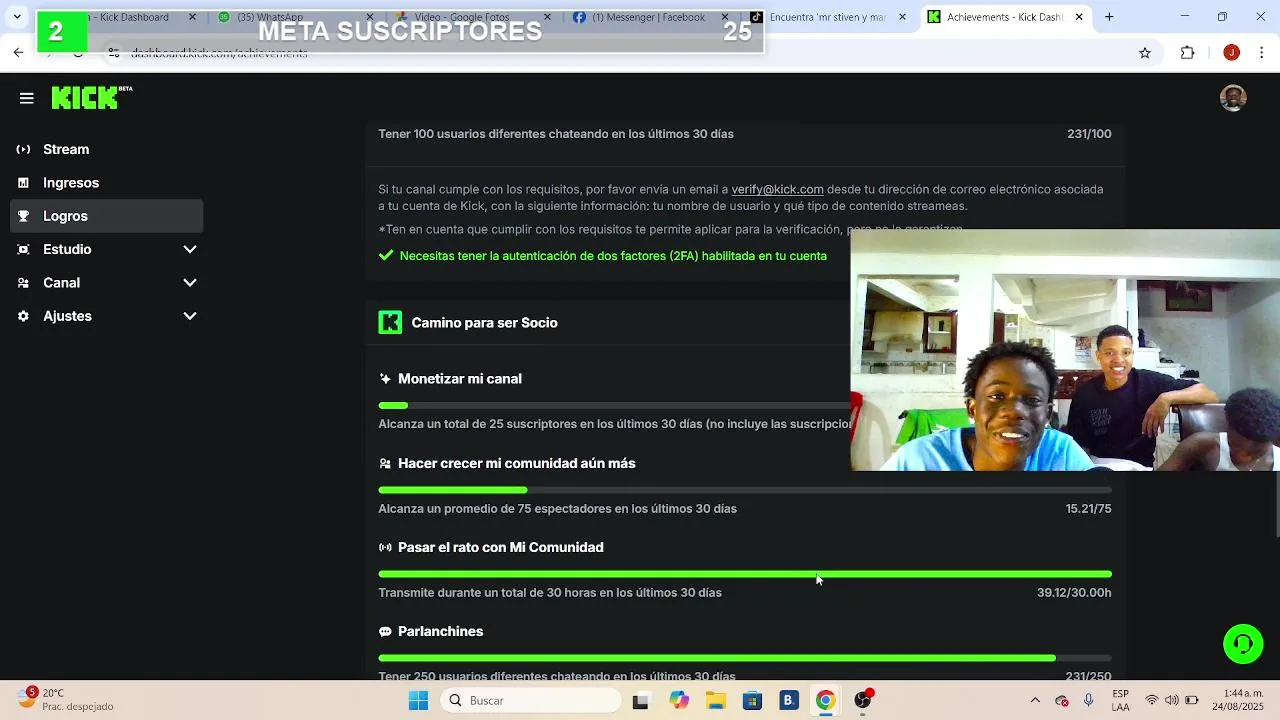Expand the Estudio submenu chevron
The height and width of the screenshot is (720, 1280).
[x=190, y=249]
